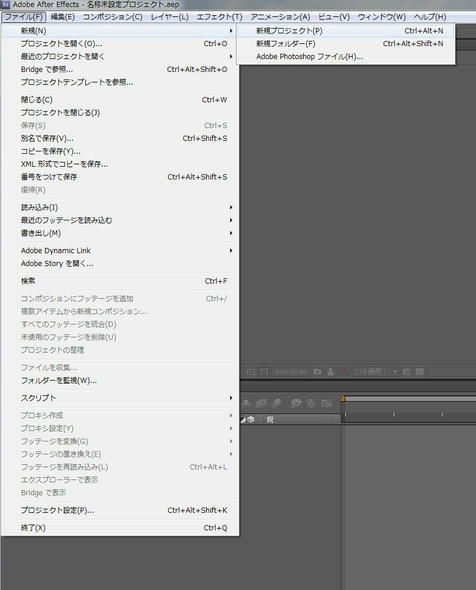
Task: Click the Region of Interest icon
Action: (x=406, y=372)
